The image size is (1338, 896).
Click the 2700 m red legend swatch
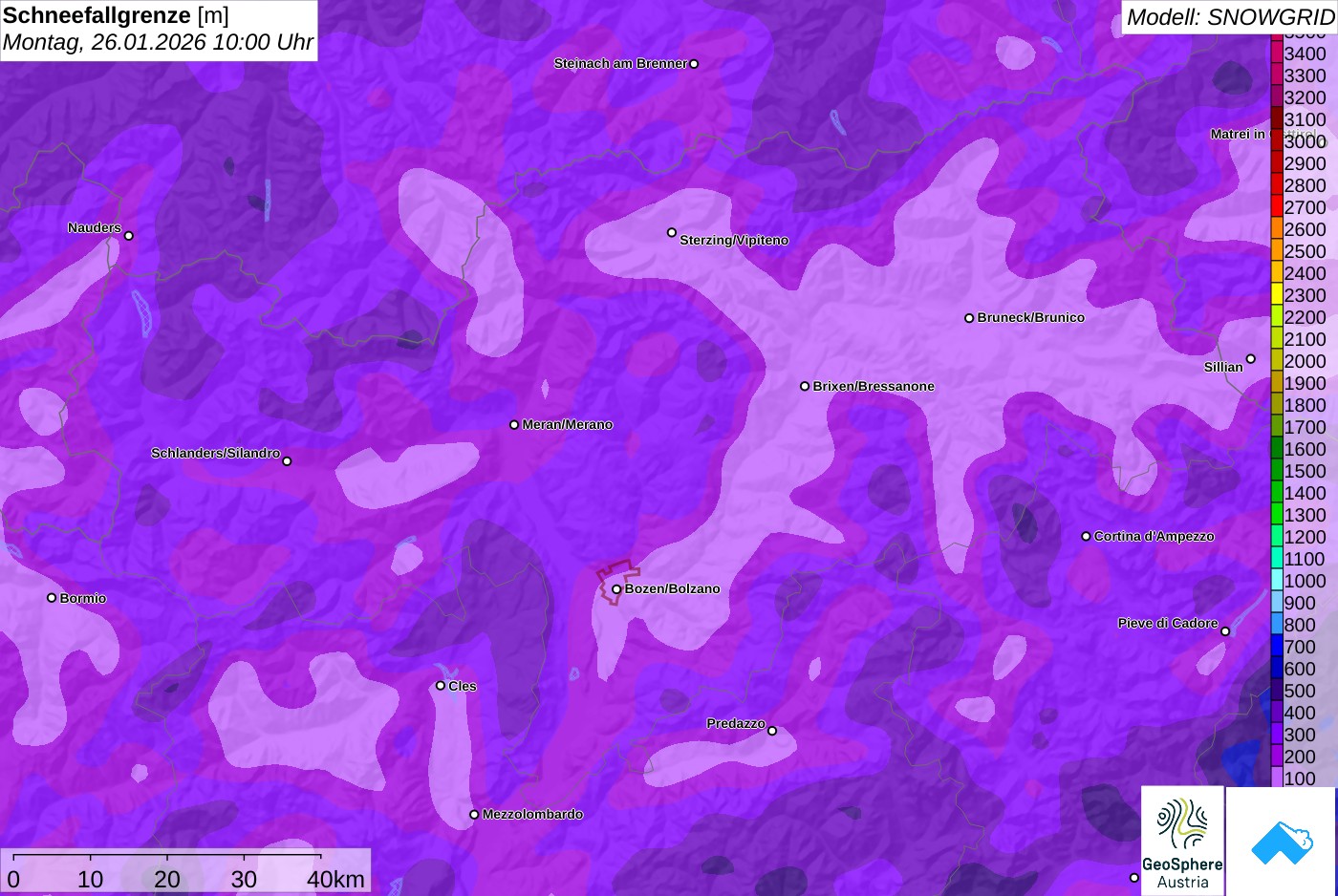[1277, 207]
